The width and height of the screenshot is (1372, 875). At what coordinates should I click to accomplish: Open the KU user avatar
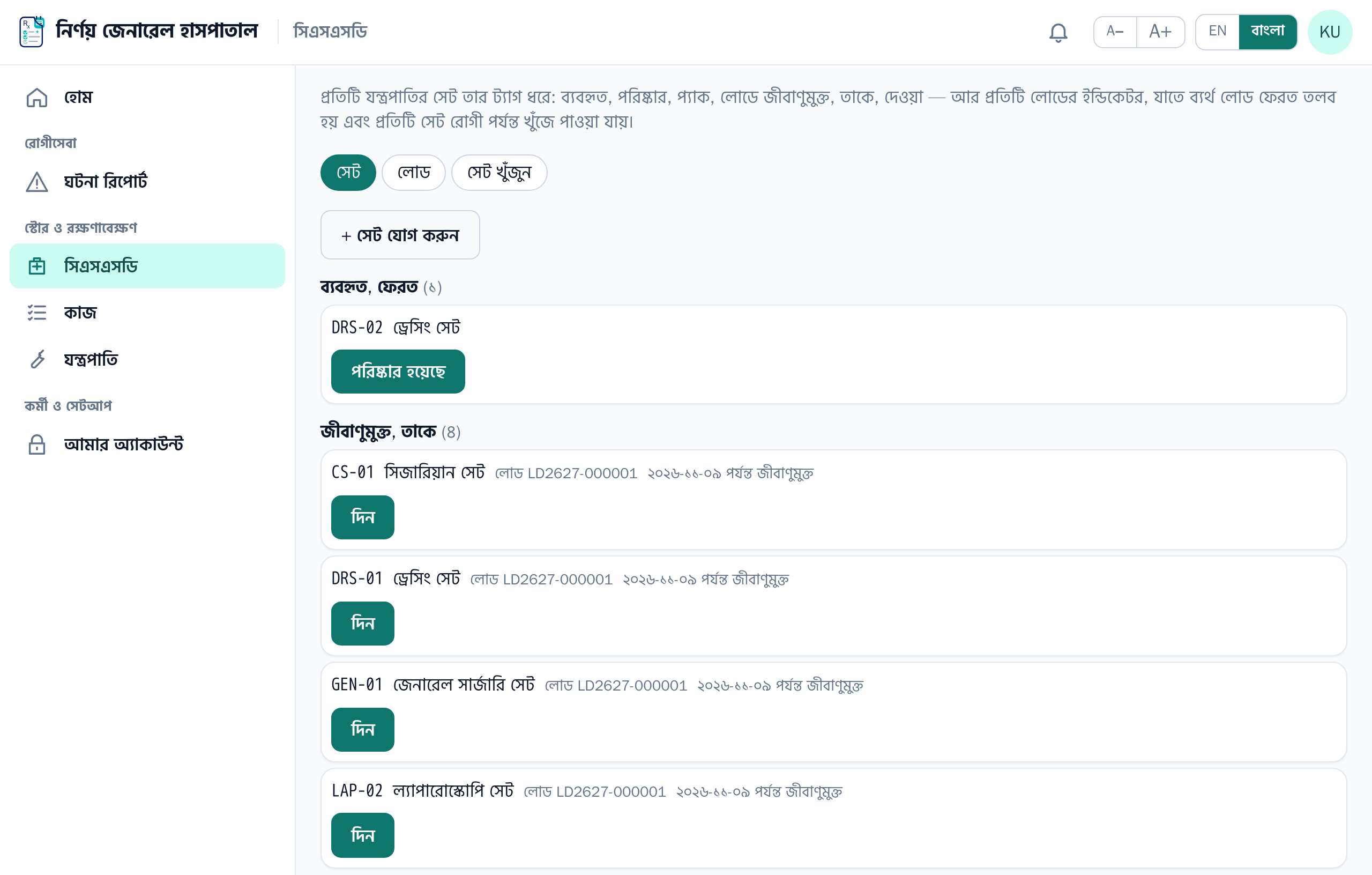pyautogui.click(x=1330, y=32)
